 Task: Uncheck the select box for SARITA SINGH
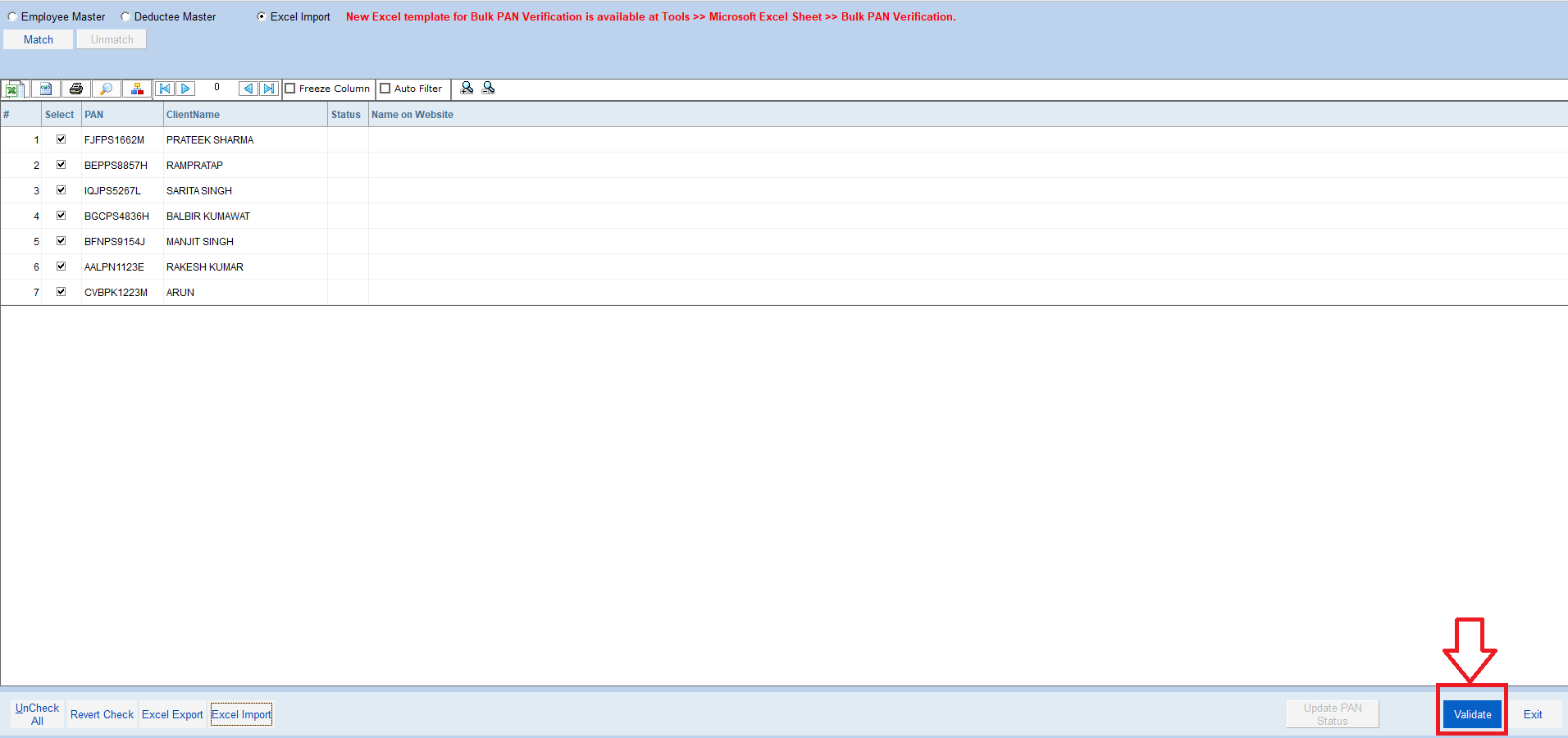pyautogui.click(x=61, y=190)
